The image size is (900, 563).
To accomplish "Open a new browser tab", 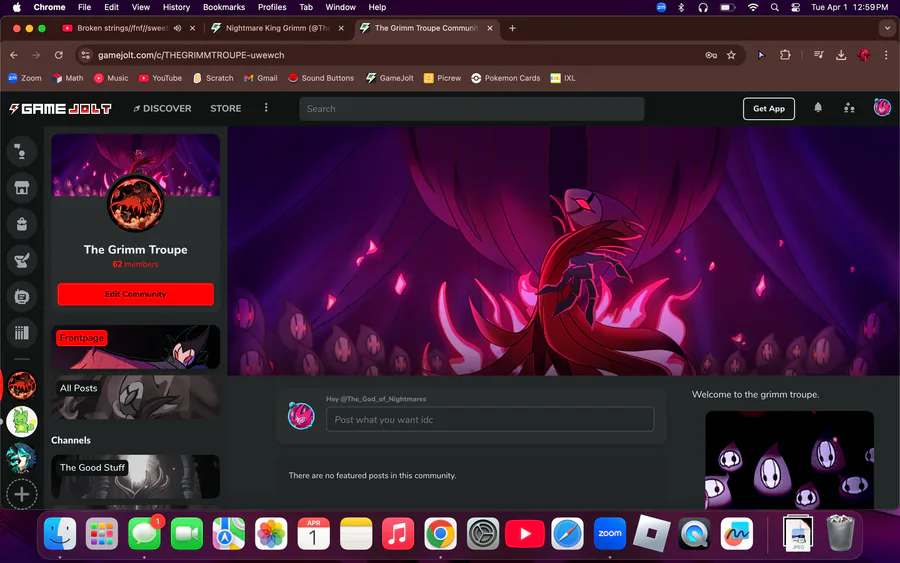I will coord(512,28).
